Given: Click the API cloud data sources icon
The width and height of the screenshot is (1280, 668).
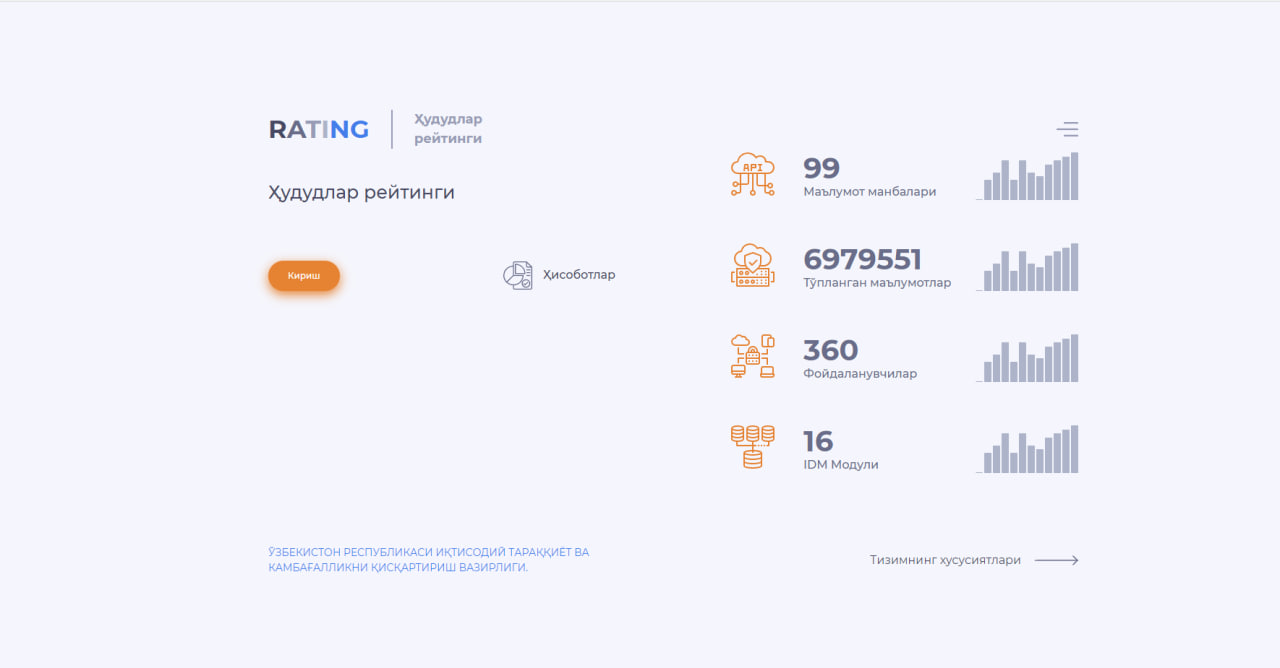Looking at the screenshot, I should coord(752,175).
